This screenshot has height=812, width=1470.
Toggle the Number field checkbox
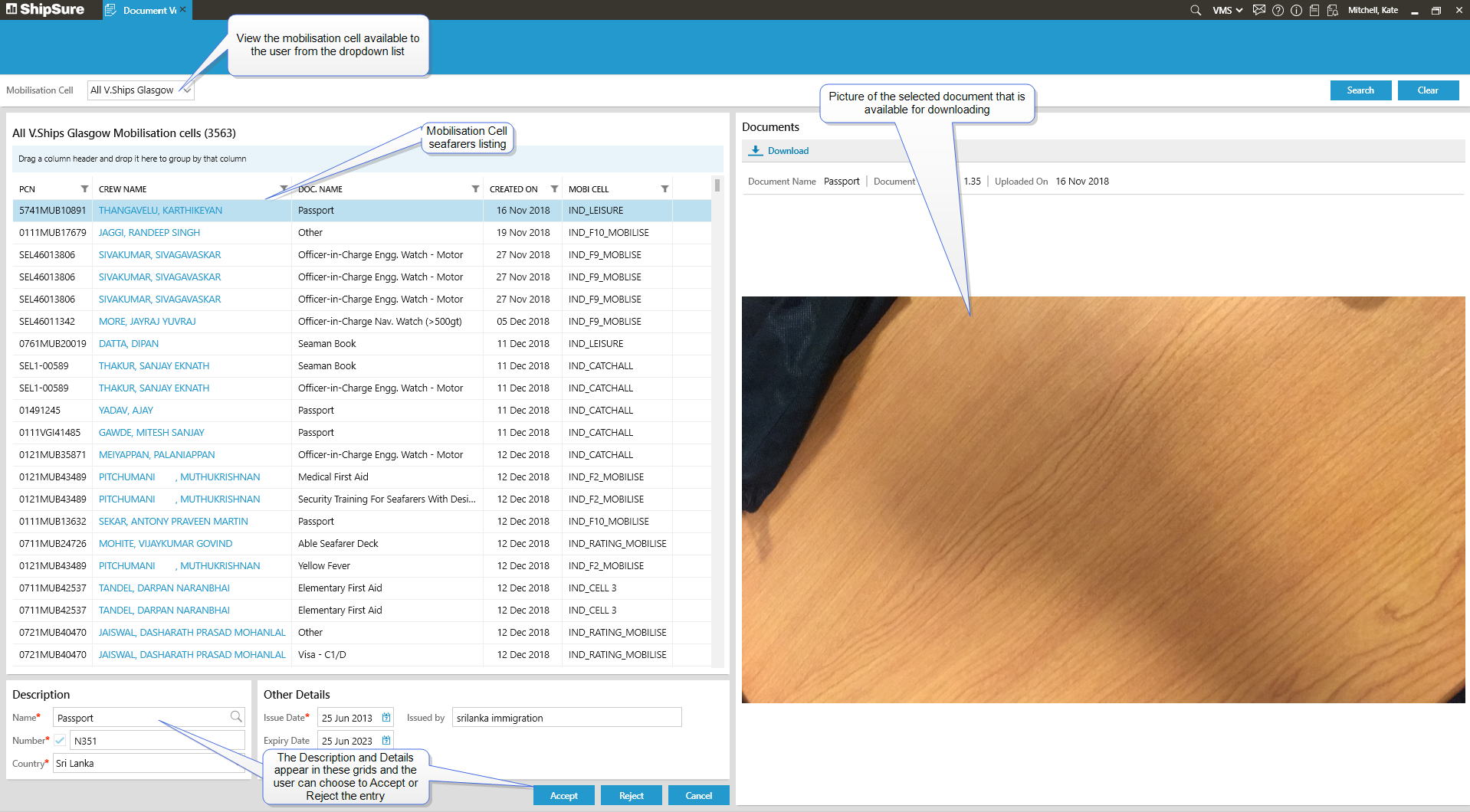(60, 741)
